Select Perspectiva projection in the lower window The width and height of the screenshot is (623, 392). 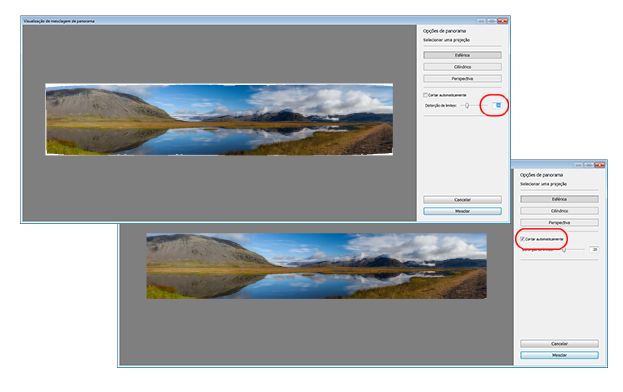tap(559, 222)
